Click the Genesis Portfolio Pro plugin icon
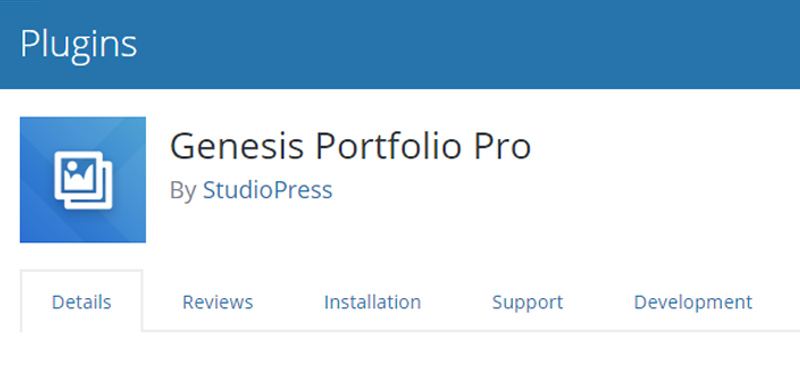Viewport: 800px width, 388px height. click(x=83, y=180)
